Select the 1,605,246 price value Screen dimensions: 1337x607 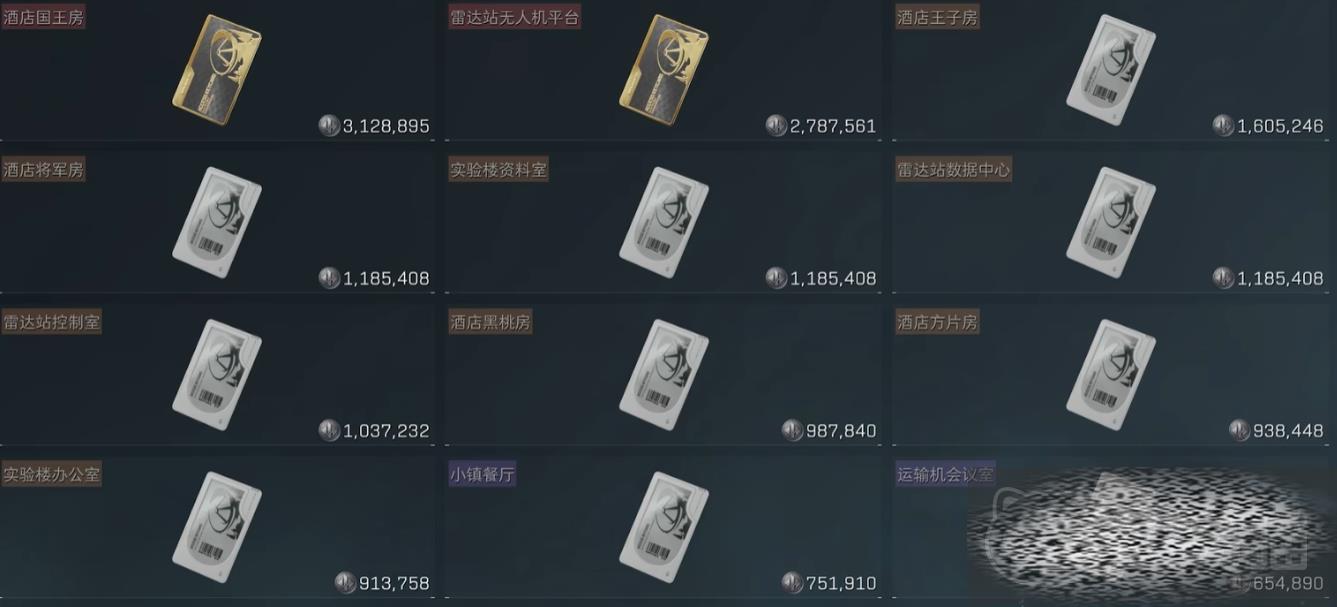pyautogui.click(x=1280, y=126)
